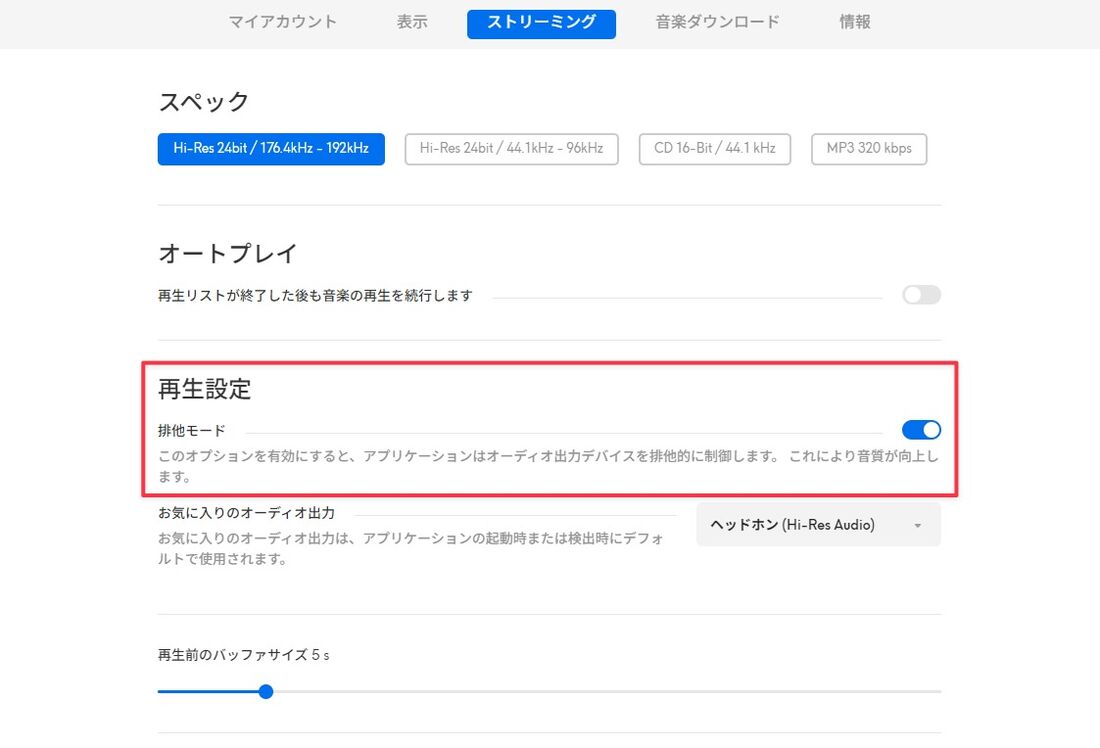Click the 再生設定 section heading

point(204,390)
